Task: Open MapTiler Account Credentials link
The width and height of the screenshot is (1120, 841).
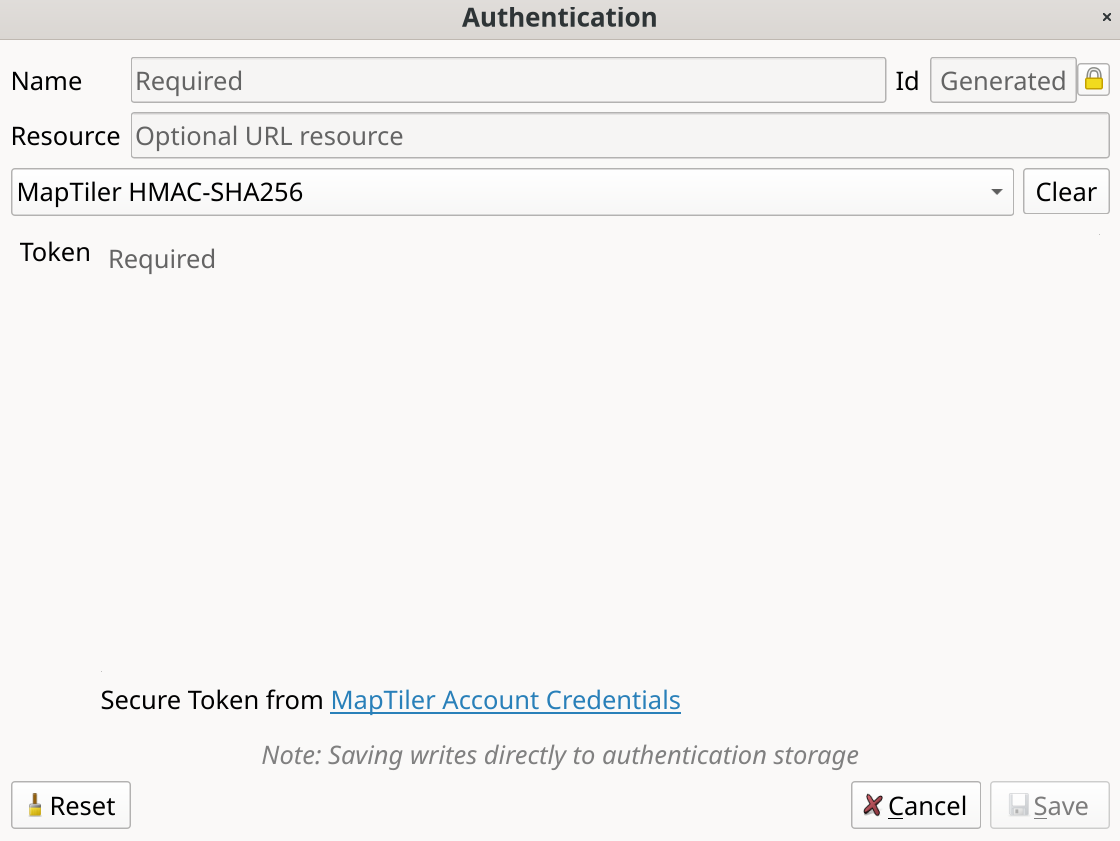Action: pos(505,700)
